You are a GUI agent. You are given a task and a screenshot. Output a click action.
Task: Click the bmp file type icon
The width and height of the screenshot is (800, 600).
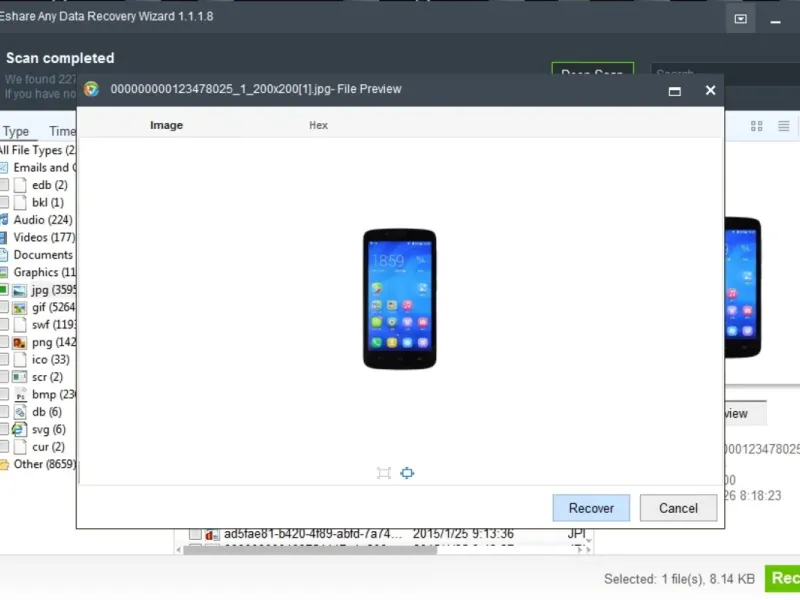[20, 394]
